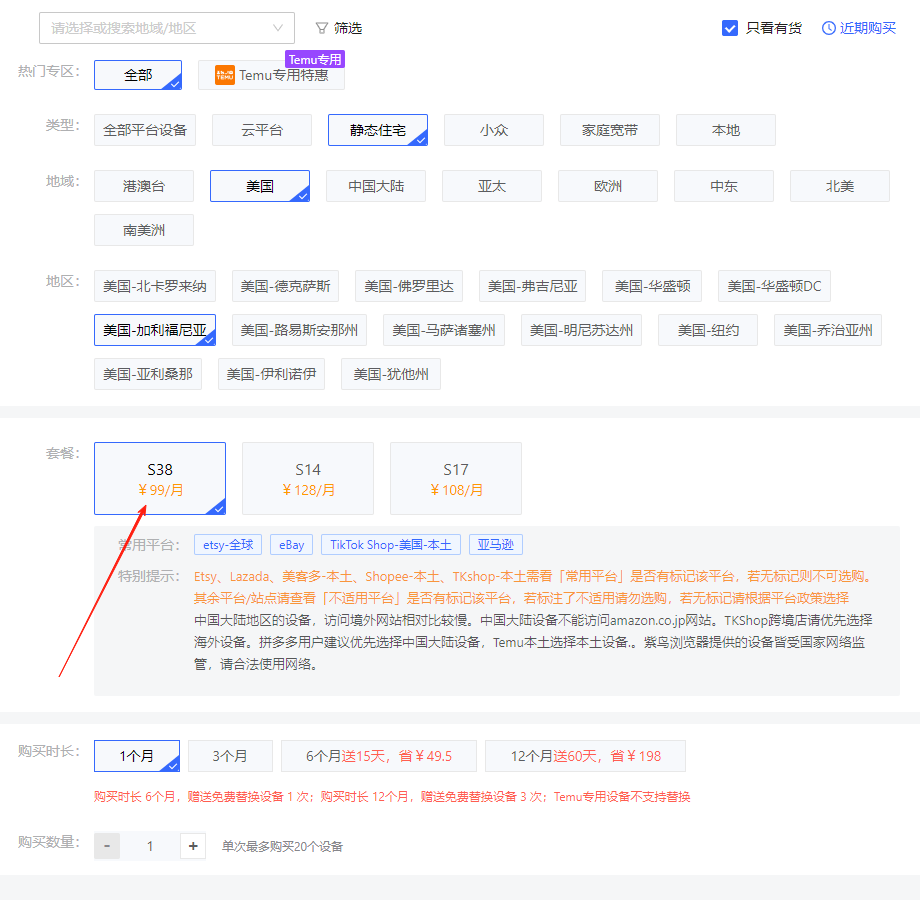
Task: Pick area 美国-路易斯安那州
Action: (x=299, y=330)
